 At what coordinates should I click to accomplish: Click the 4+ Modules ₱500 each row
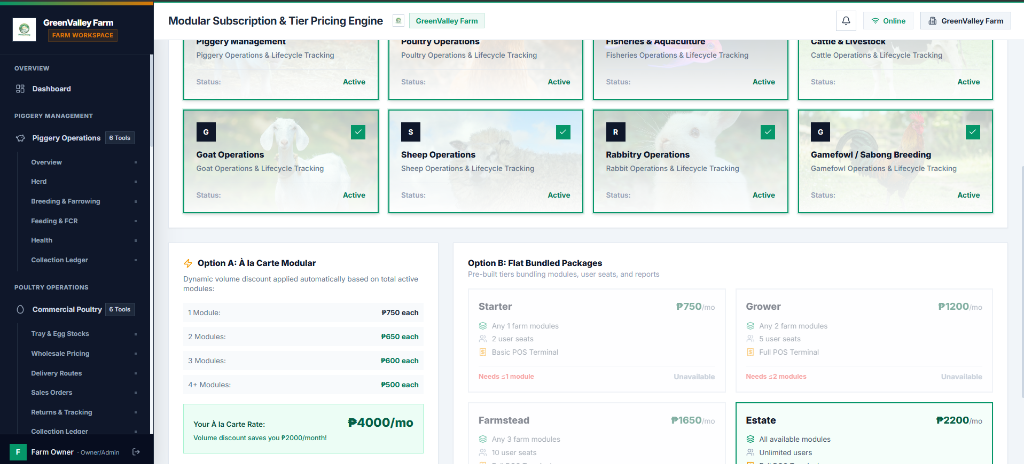(x=303, y=385)
